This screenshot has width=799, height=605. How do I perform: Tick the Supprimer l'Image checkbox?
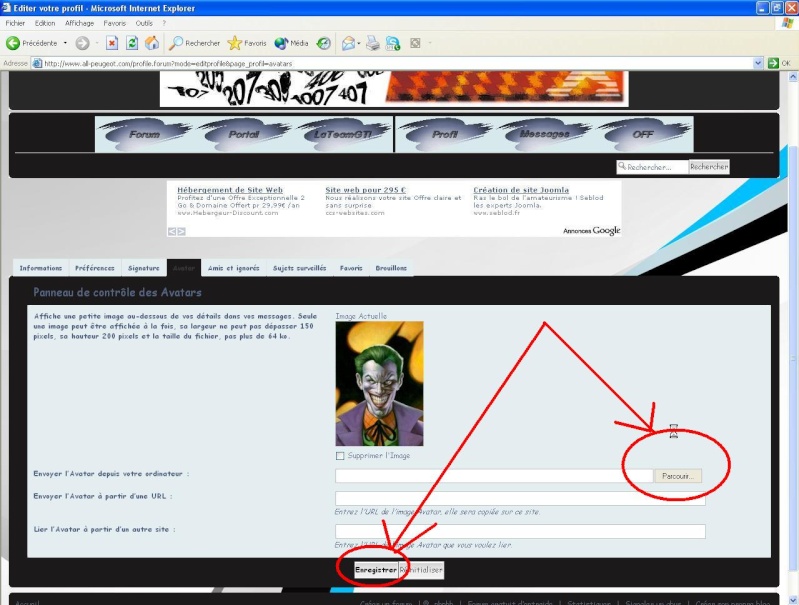click(x=340, y=456)
